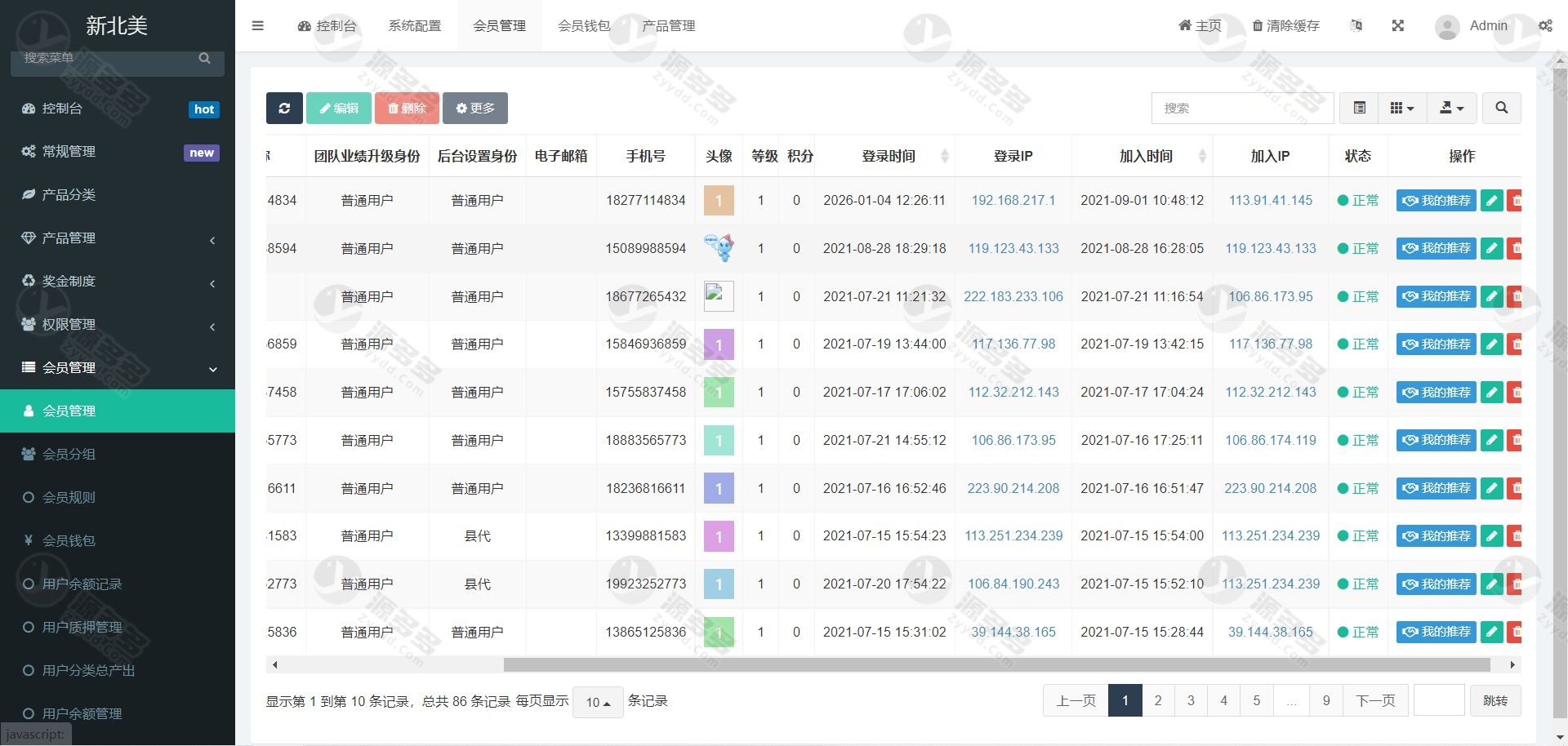Collapse sidebar via hamburger icon
Image resolution: width=1568 pixels, height=746 pixels.
258,25
